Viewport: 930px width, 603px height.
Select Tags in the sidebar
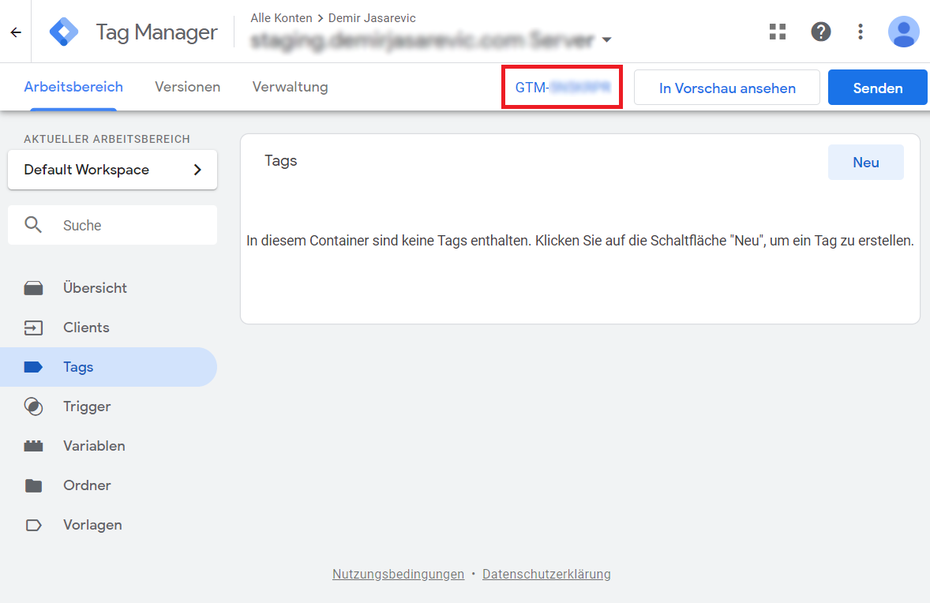(x=109, y=367)
